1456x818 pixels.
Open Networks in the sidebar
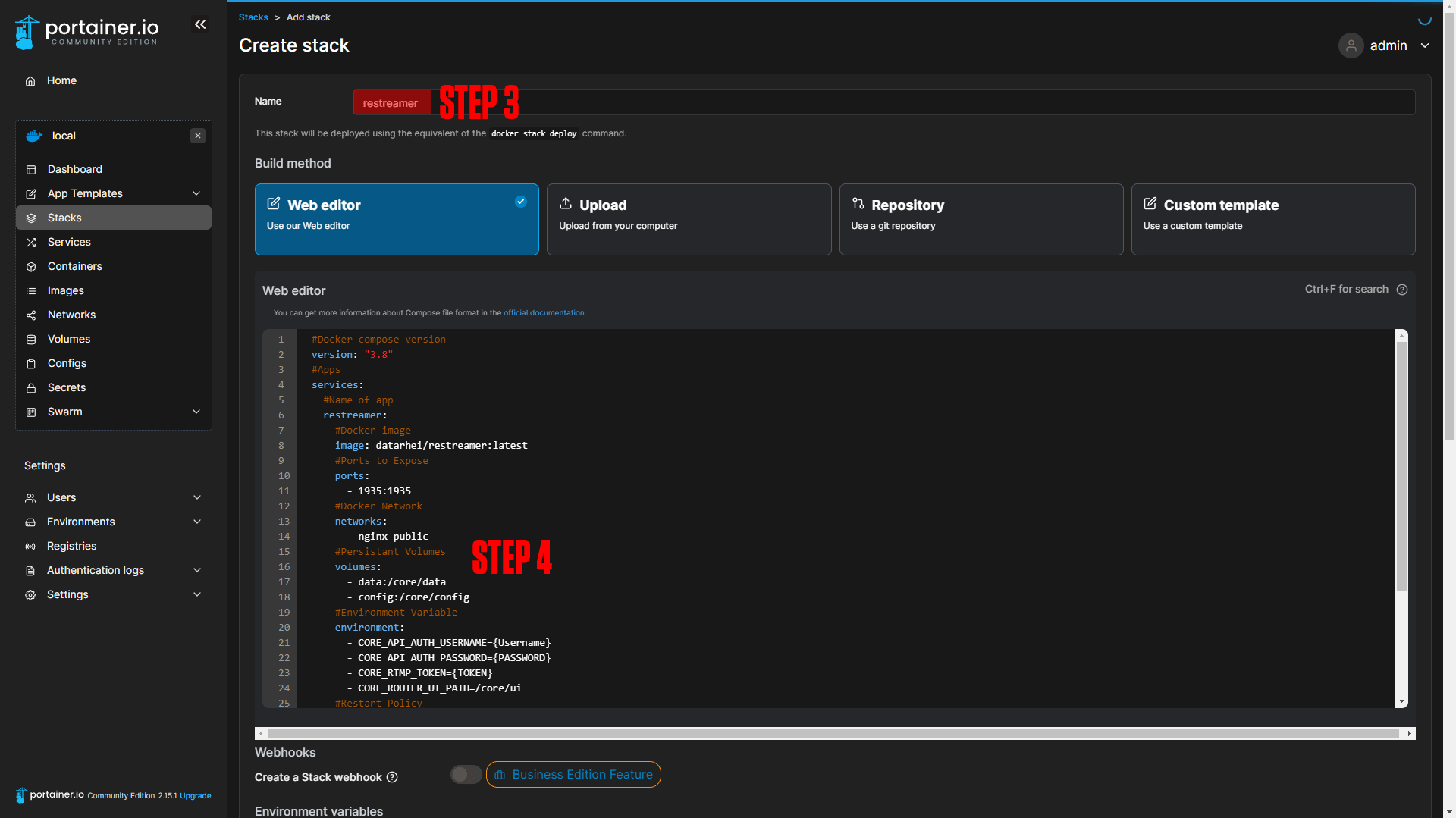(x=114, y=315)
